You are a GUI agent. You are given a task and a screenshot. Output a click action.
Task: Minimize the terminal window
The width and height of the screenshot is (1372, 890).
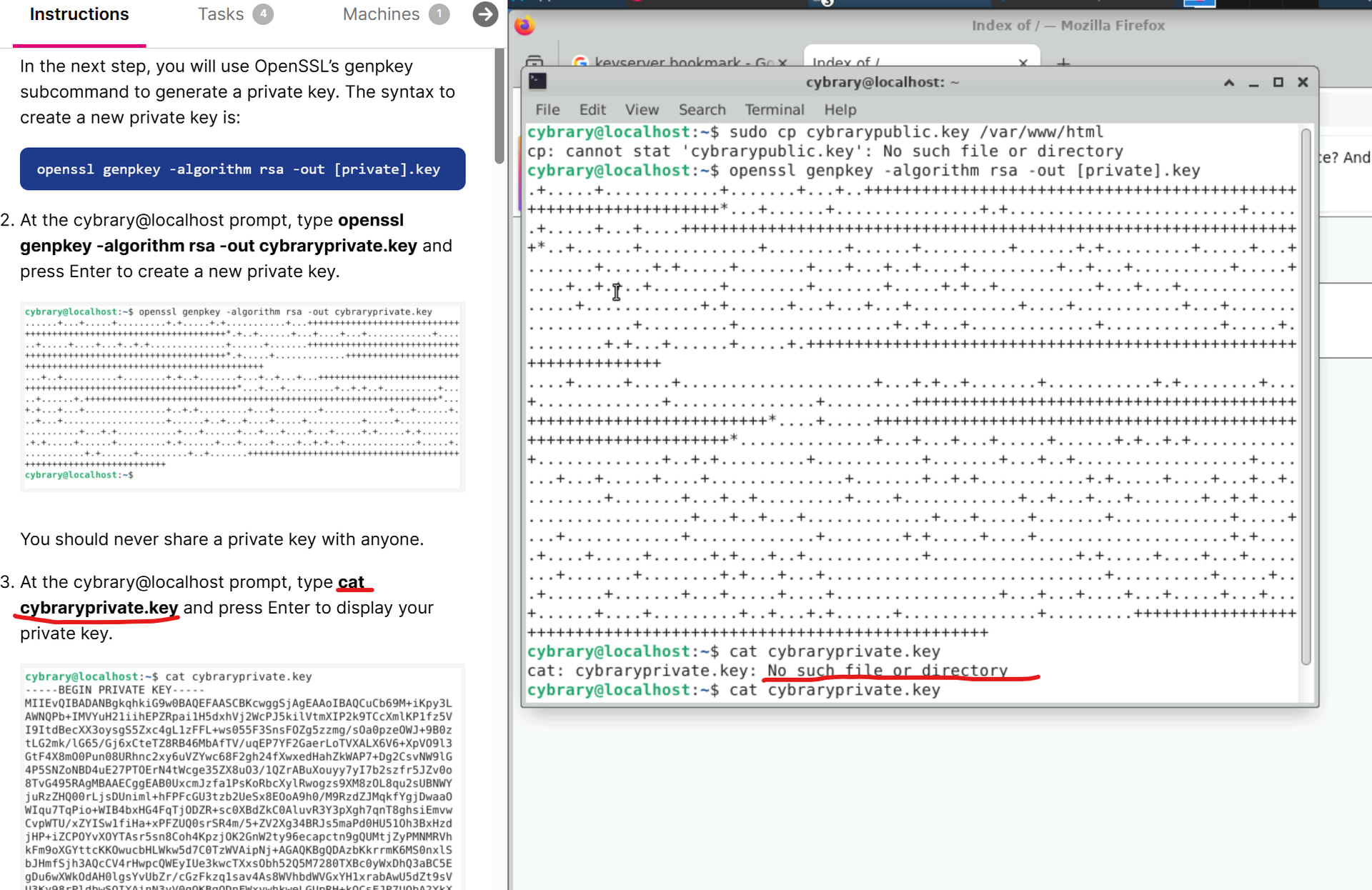pos(1253,83)
